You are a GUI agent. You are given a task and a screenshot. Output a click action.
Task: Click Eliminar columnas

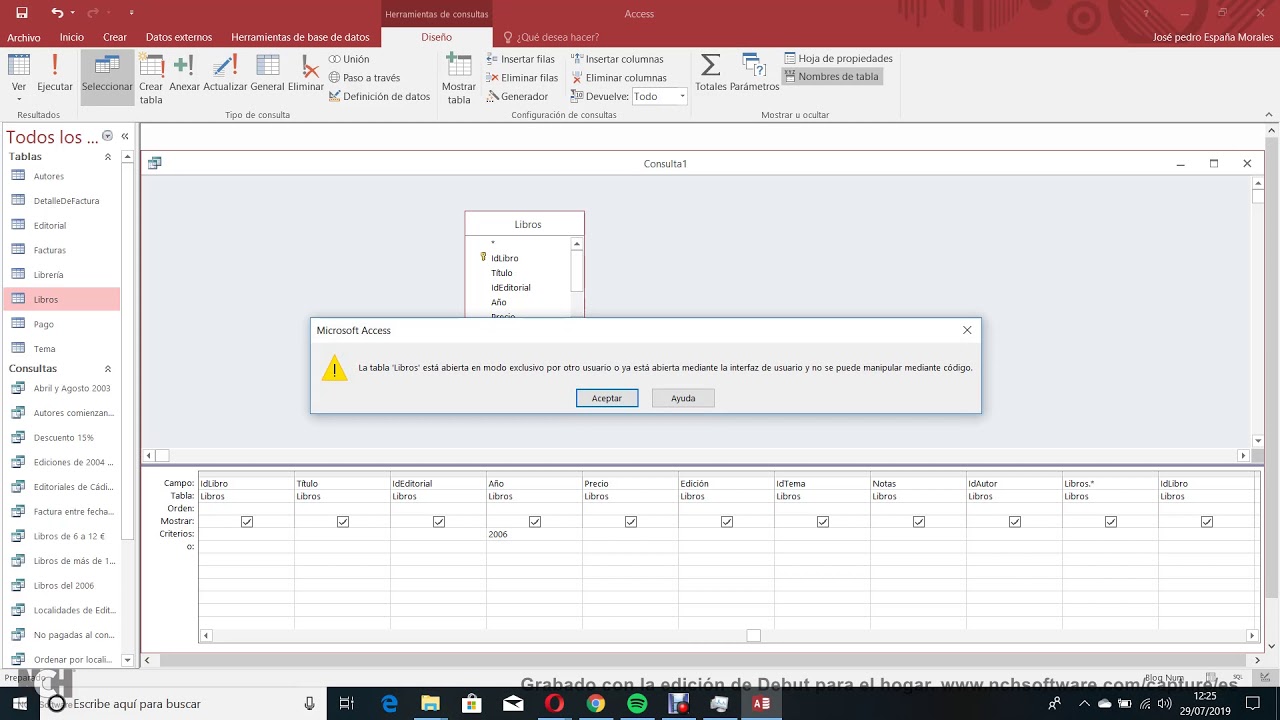(619, 78)
